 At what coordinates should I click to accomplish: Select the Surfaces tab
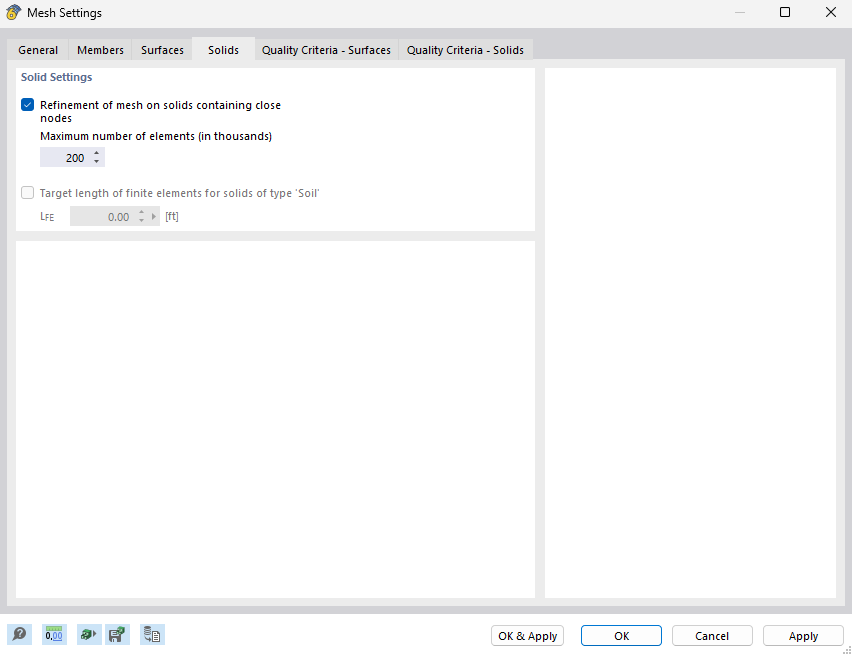click(x=161, y=49)
